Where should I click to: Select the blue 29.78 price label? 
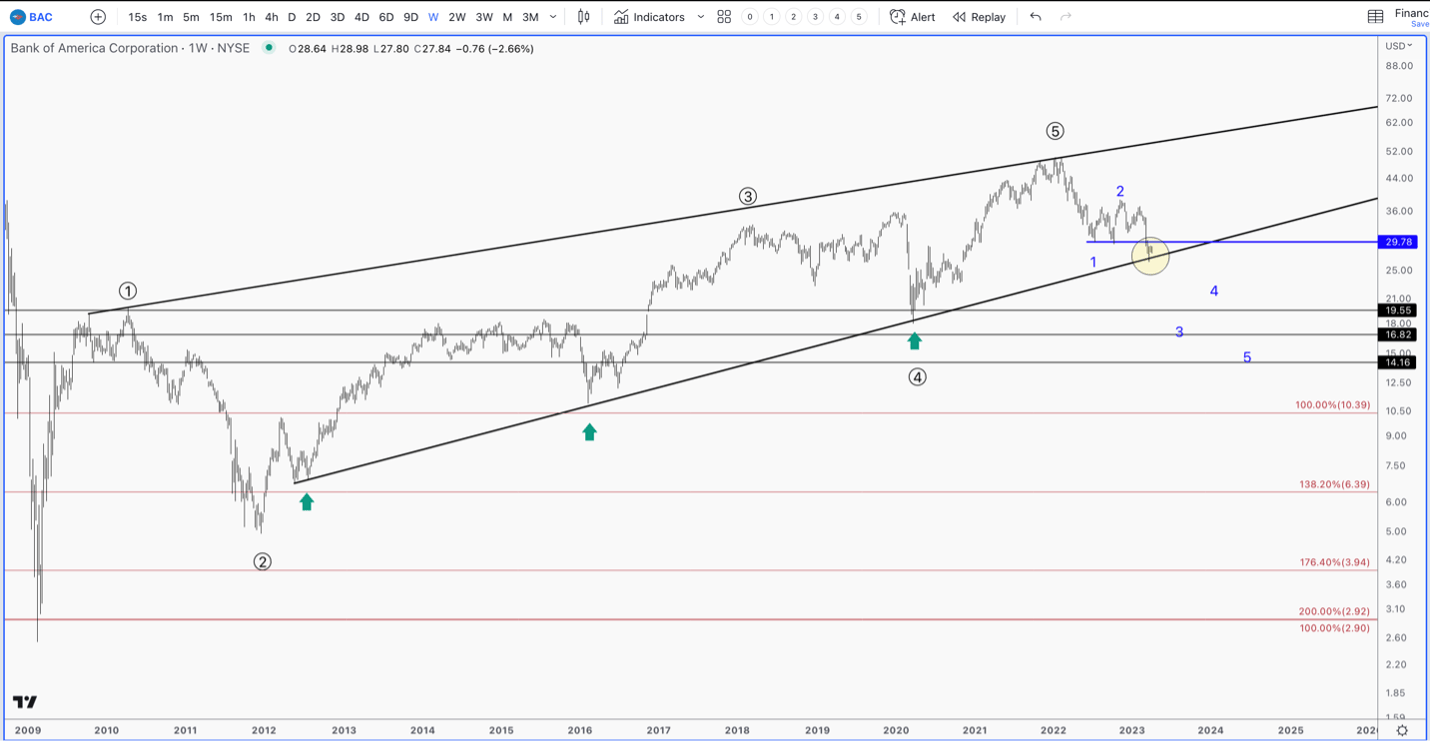pos(1399,242)
